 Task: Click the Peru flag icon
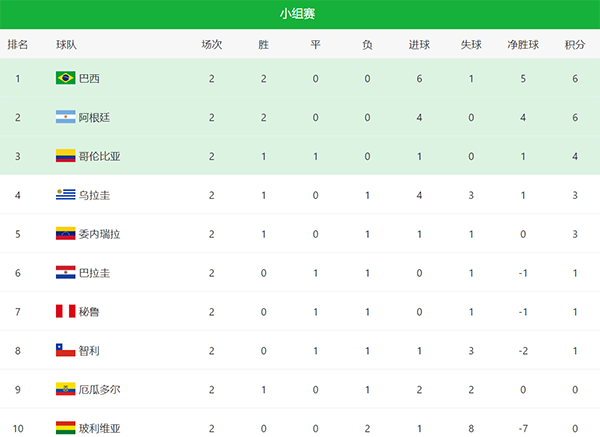66,312
